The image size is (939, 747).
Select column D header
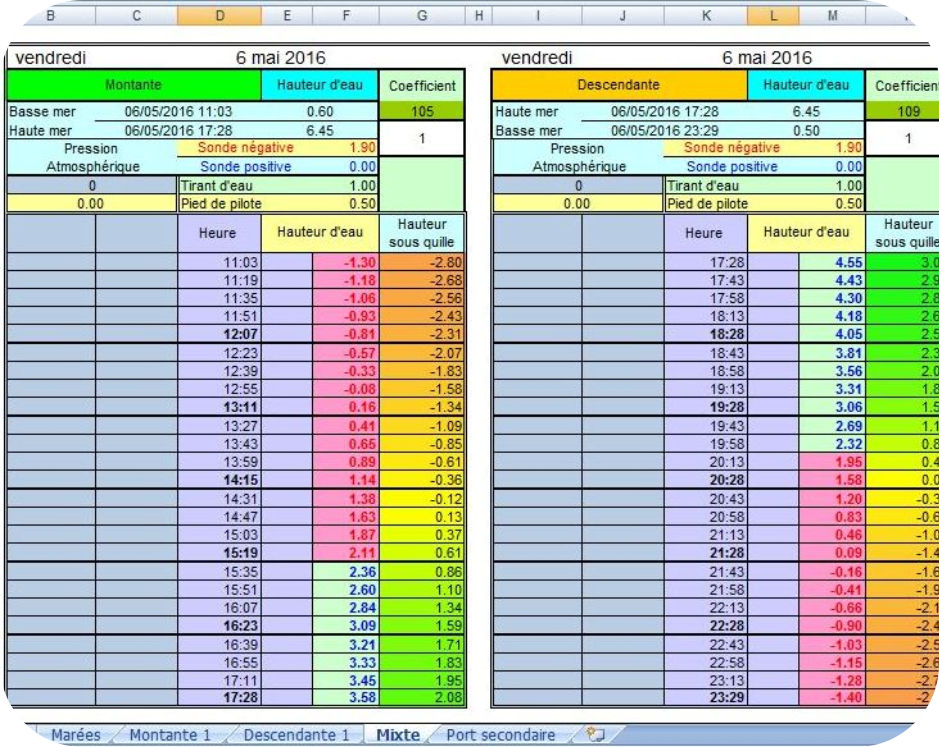[x=219, y=15]
